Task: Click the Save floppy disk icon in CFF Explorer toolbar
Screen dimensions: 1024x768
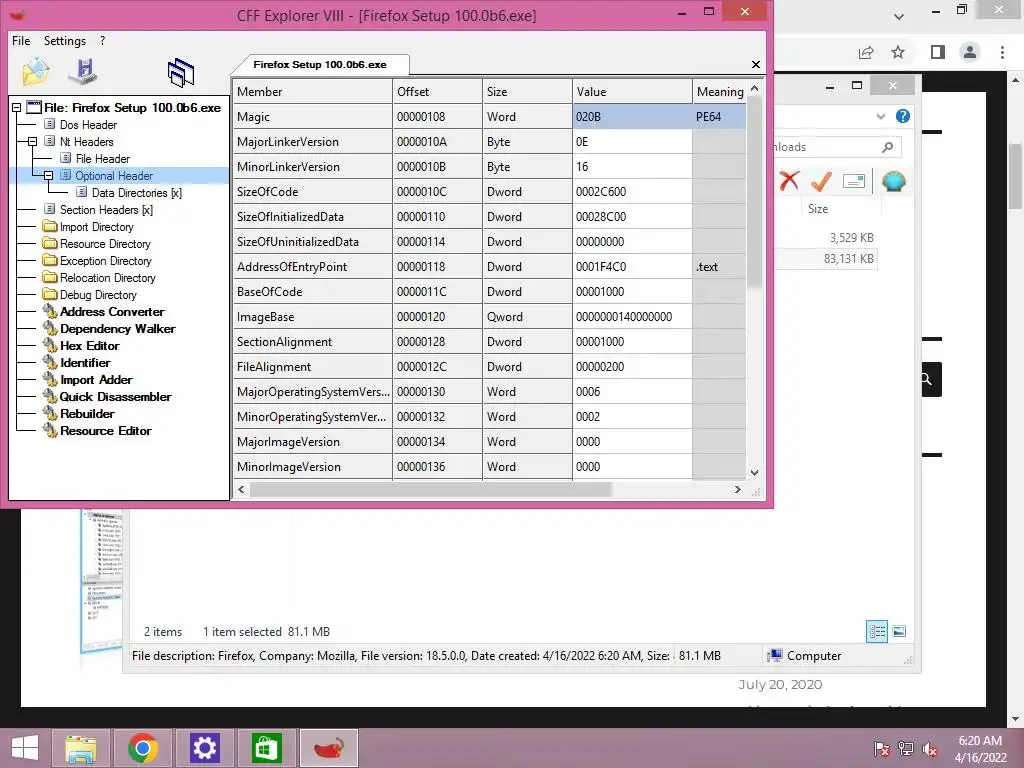Action: click(84, 72)
